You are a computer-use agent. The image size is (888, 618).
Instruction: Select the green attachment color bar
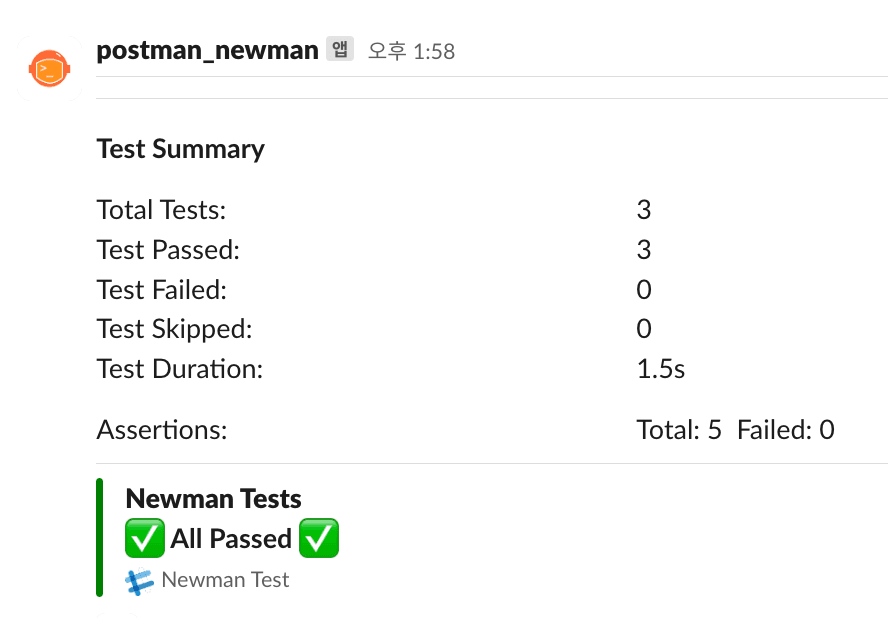pos(100,538)
